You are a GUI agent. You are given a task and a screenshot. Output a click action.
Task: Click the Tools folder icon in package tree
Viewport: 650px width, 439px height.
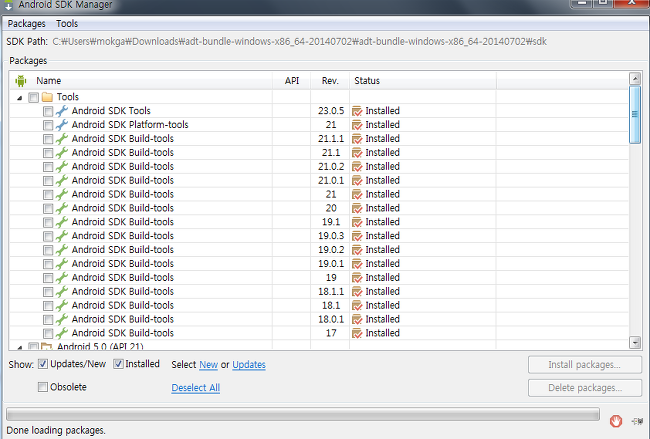pos(47,97)
